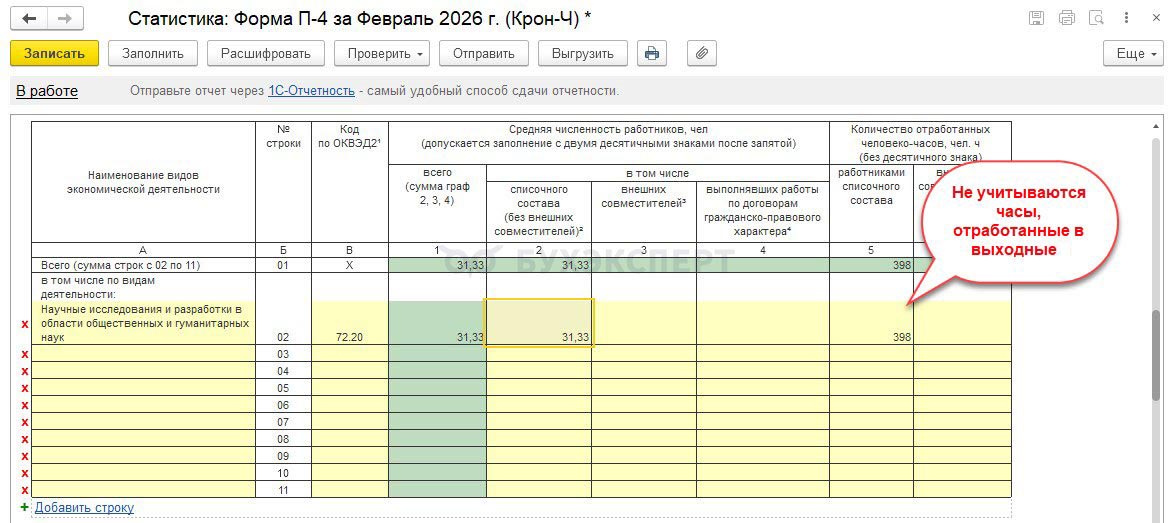The width and height of the screenshot is (1172, 523).
Task: Open the three-dot more options menu
Action: [x=1126, y=18]
